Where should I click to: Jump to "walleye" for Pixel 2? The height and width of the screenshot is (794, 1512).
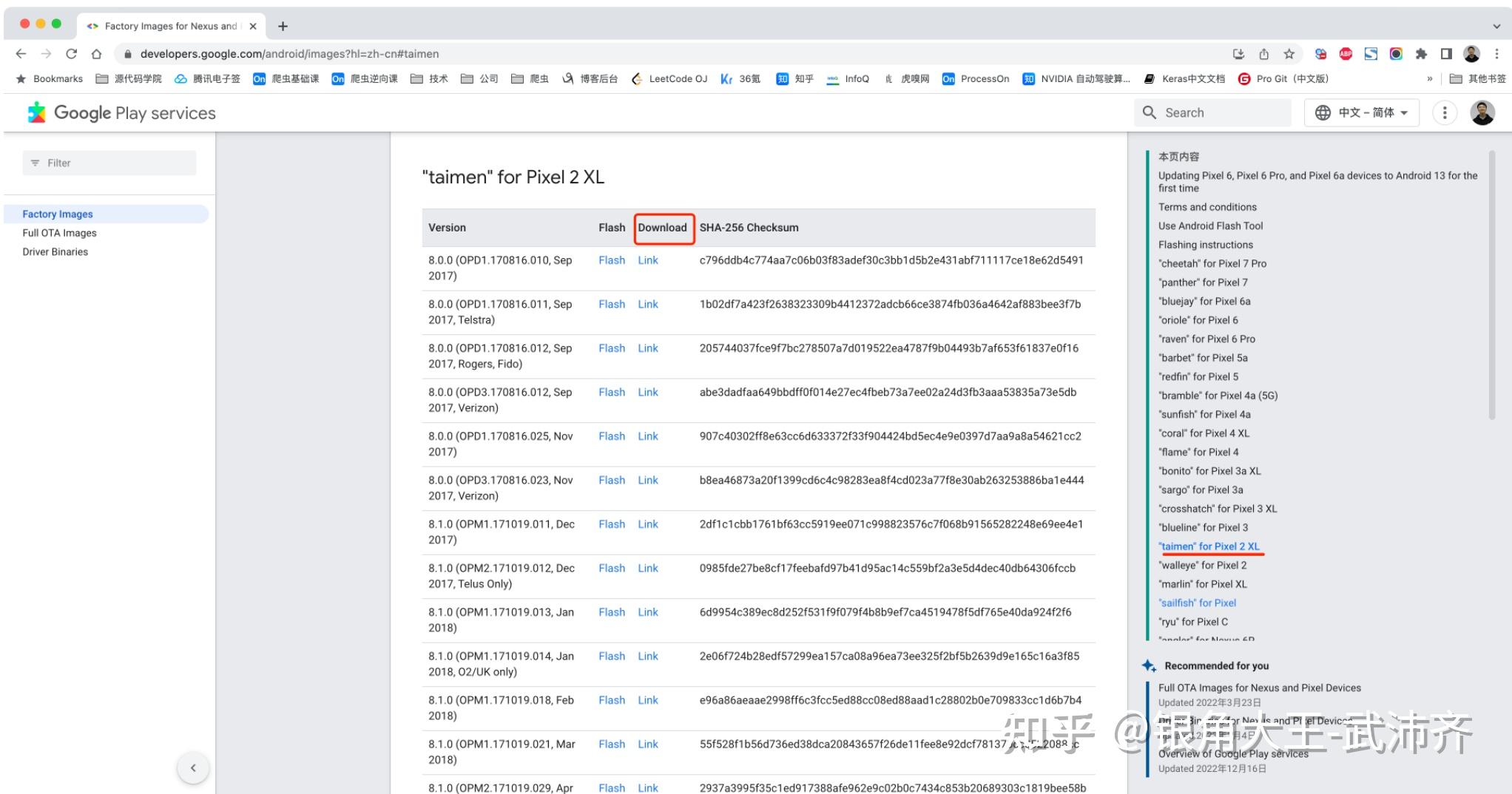[x=1202, y=565]
